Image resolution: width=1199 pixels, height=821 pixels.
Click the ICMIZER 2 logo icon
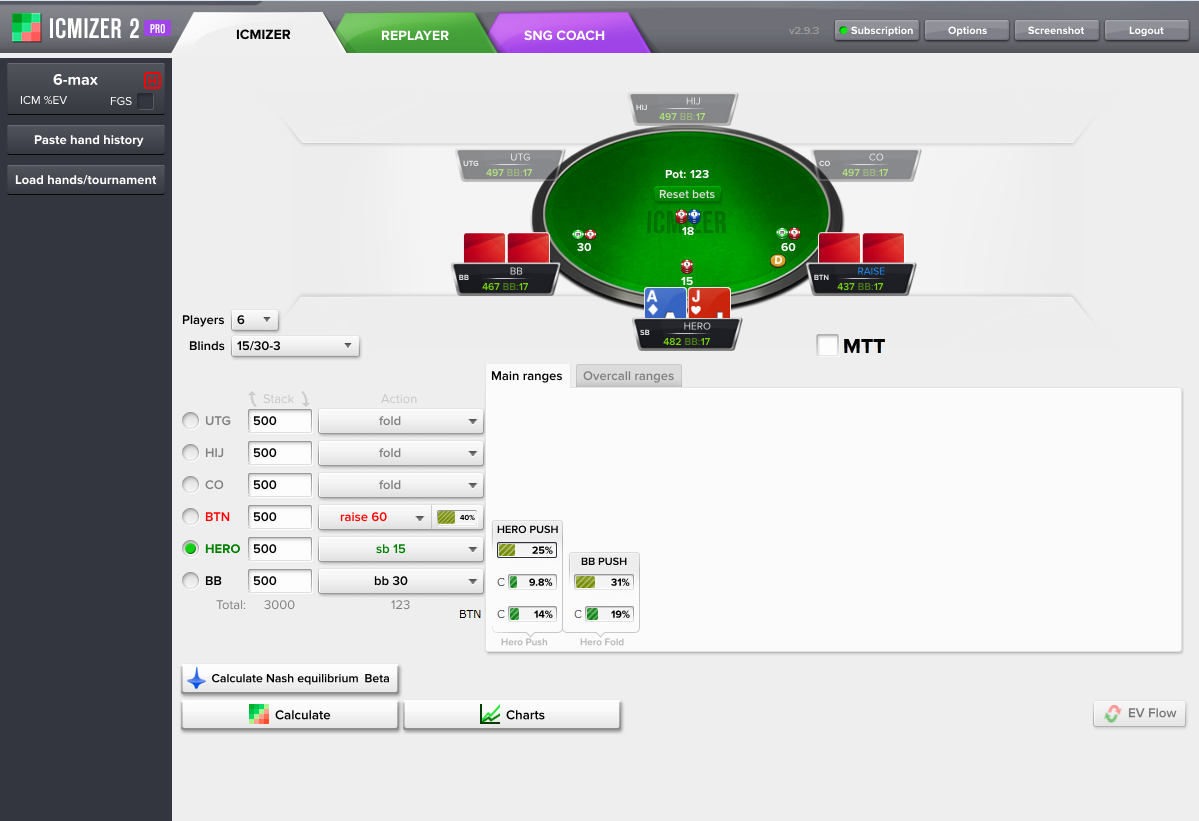tap(26, 28)
